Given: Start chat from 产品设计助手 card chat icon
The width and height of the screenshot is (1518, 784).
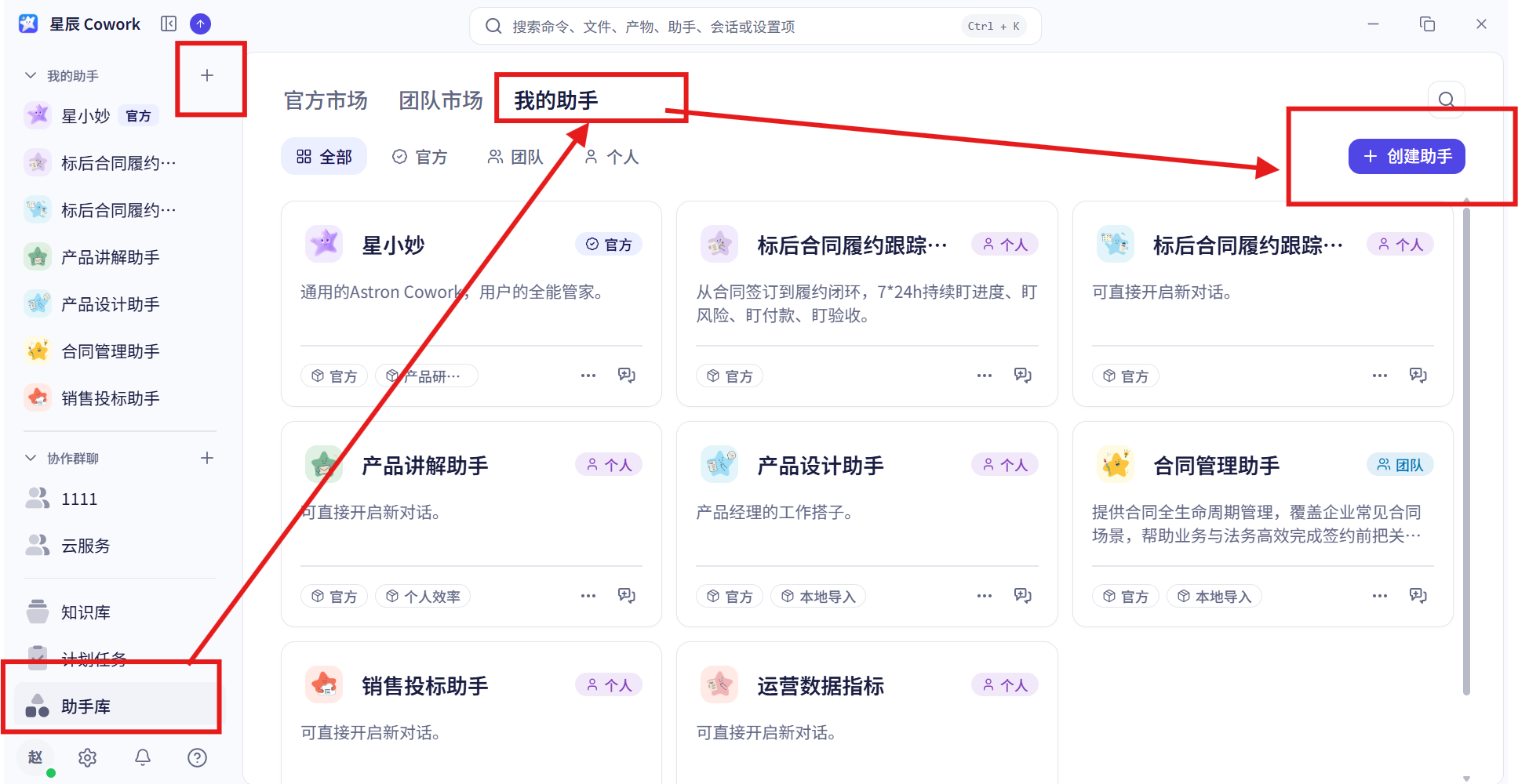Looking at the screenshot, I should coord(1023,596).
